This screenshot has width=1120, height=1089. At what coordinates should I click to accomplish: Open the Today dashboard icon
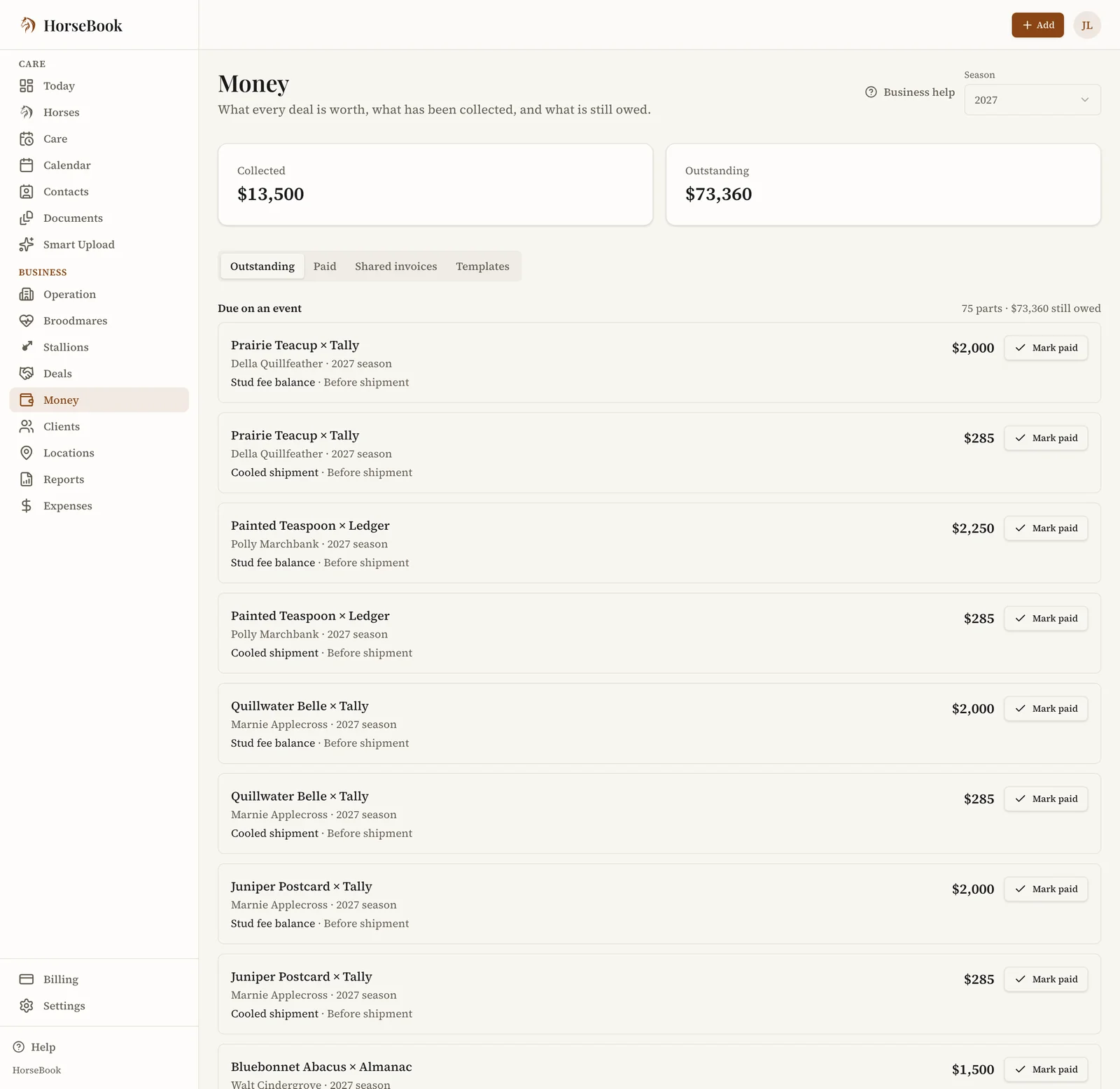[27, 86]
